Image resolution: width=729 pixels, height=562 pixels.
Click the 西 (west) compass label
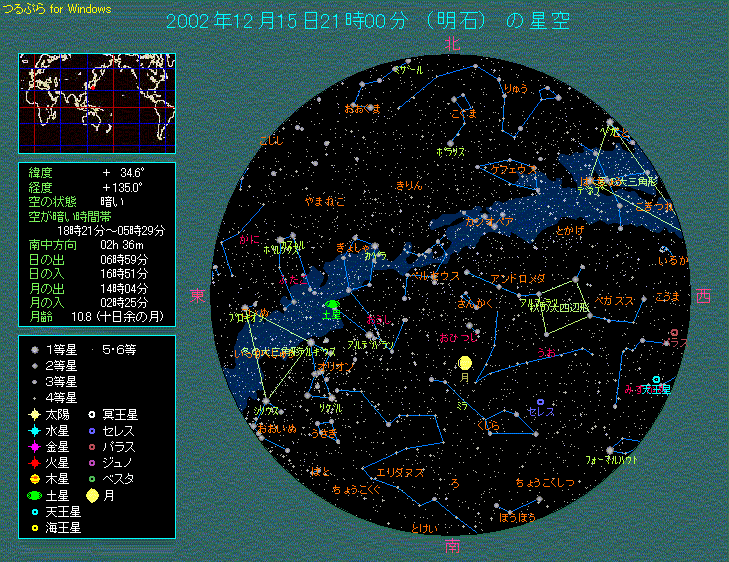pos(703,296)
